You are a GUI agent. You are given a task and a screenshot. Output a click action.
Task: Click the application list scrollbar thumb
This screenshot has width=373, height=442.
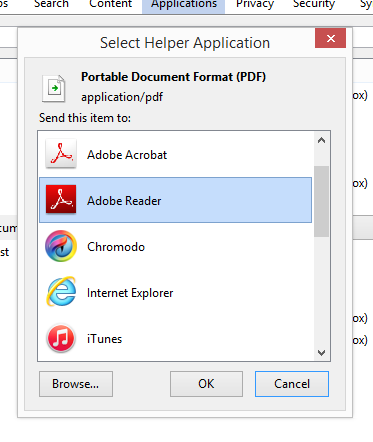[321, 201]
